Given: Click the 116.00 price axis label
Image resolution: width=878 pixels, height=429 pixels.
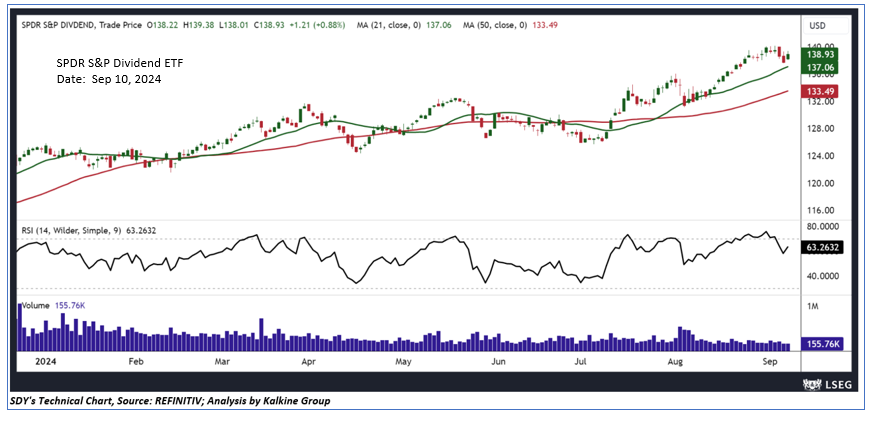Looking at the screenshot, I should coord(819,211).
